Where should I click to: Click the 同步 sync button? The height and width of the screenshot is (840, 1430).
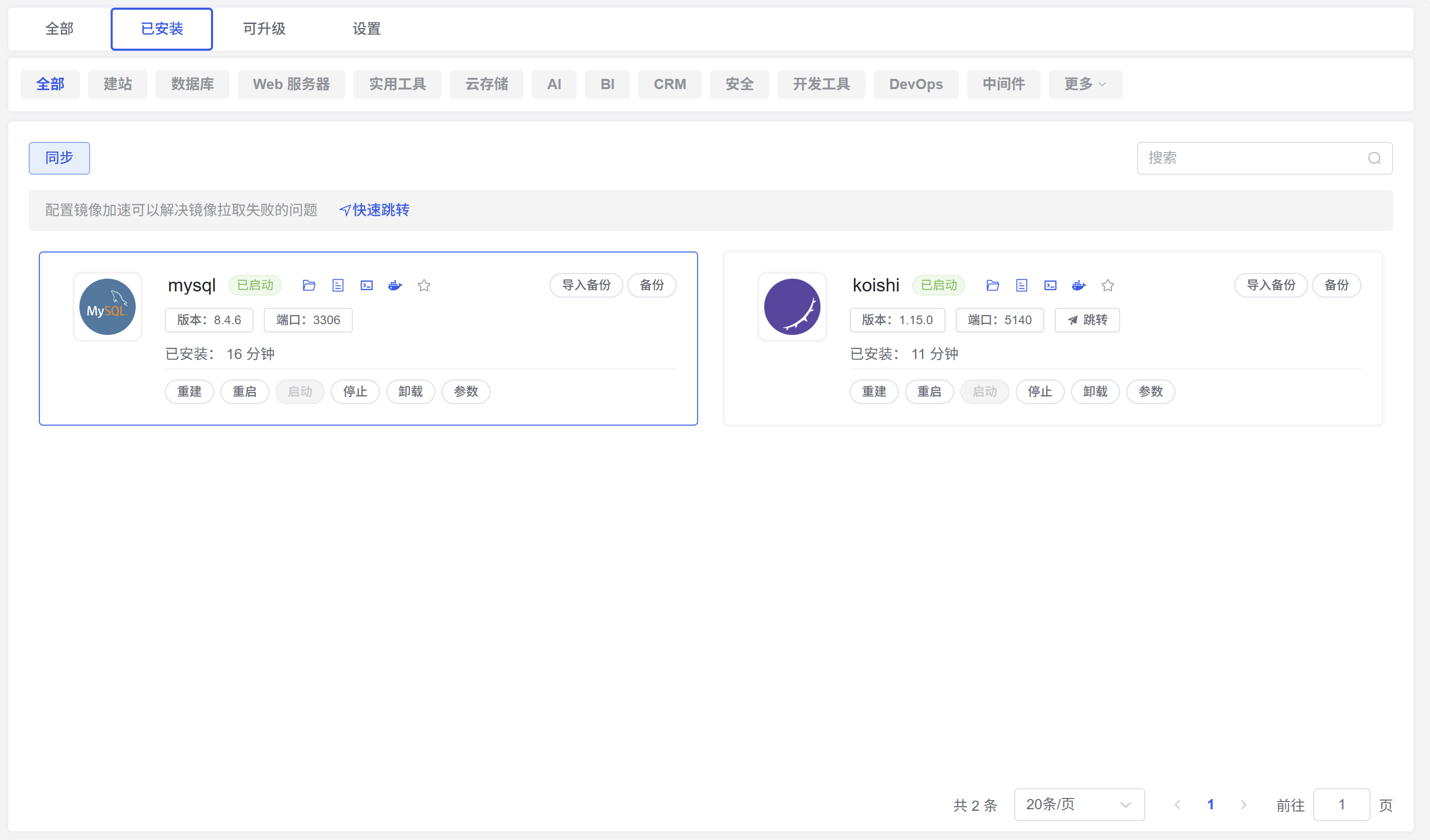[x=59, y=158]
